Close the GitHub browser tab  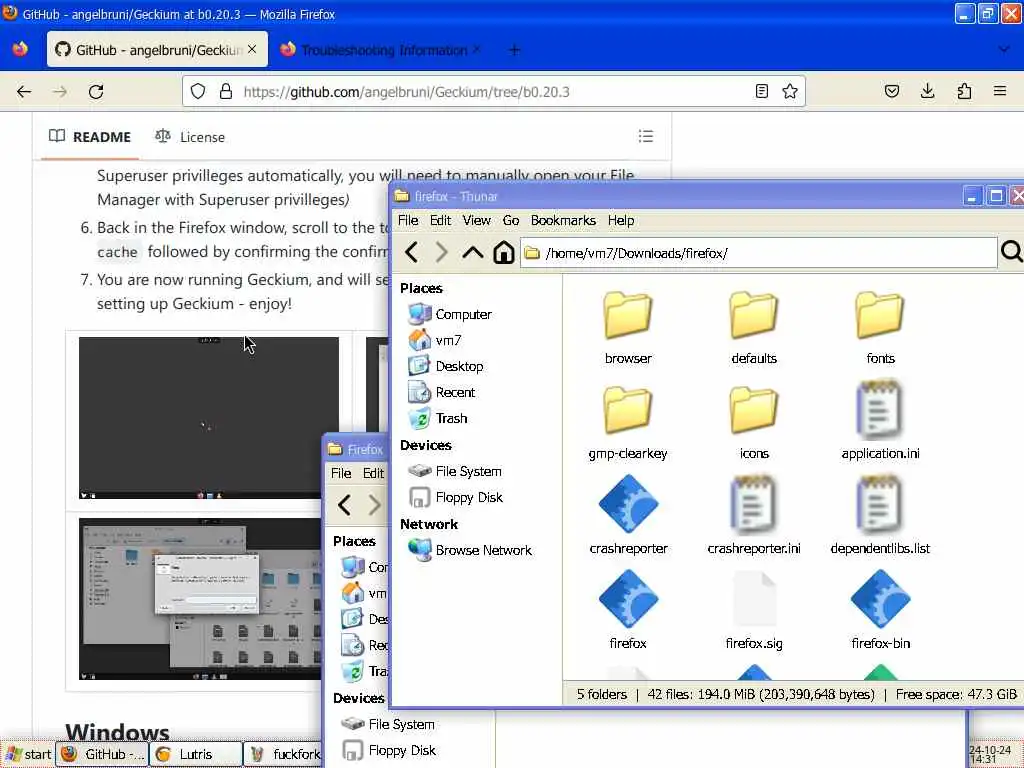(x=252, y=50)
